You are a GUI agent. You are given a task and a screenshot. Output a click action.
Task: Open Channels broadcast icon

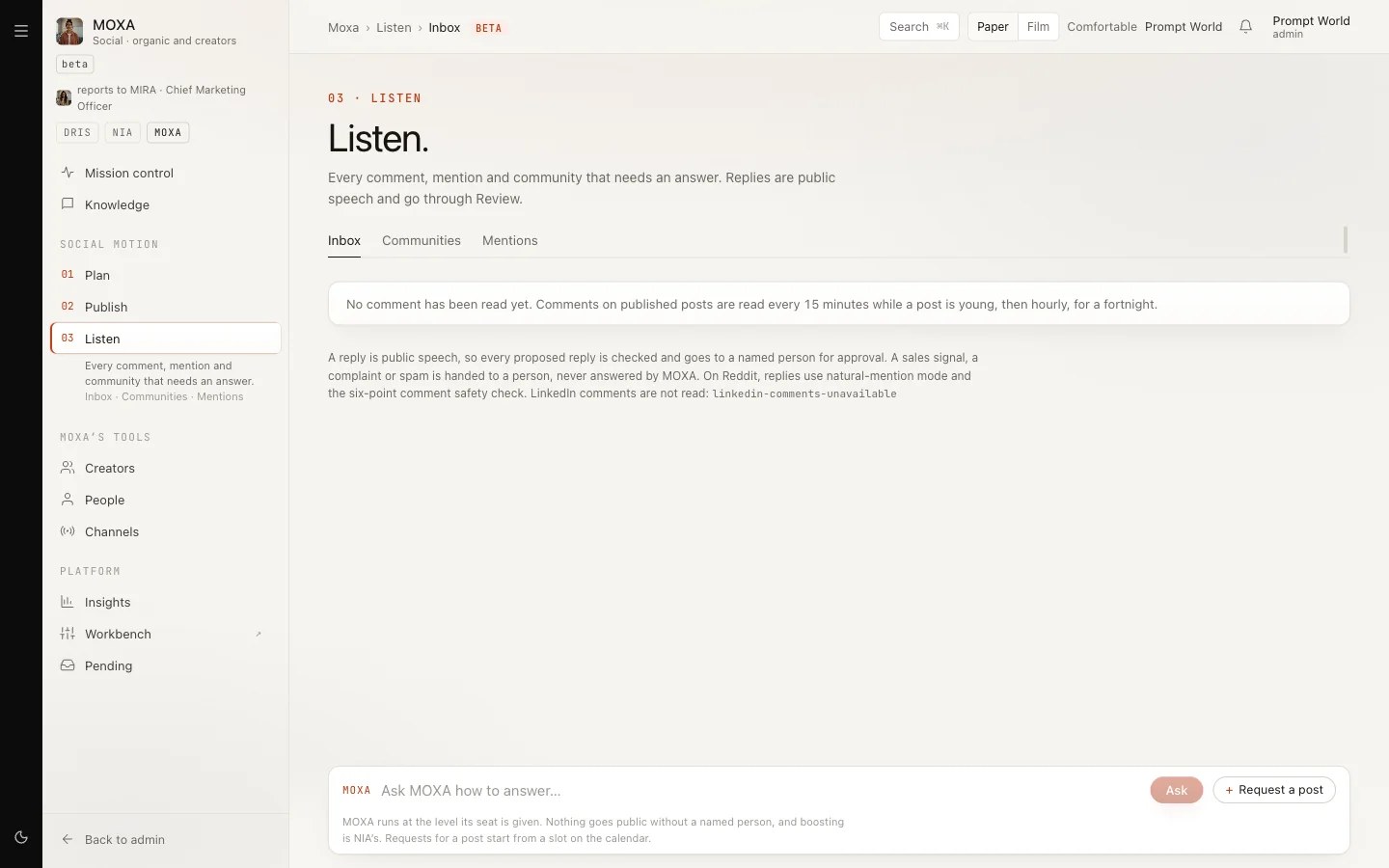click(x=68, y=531)
